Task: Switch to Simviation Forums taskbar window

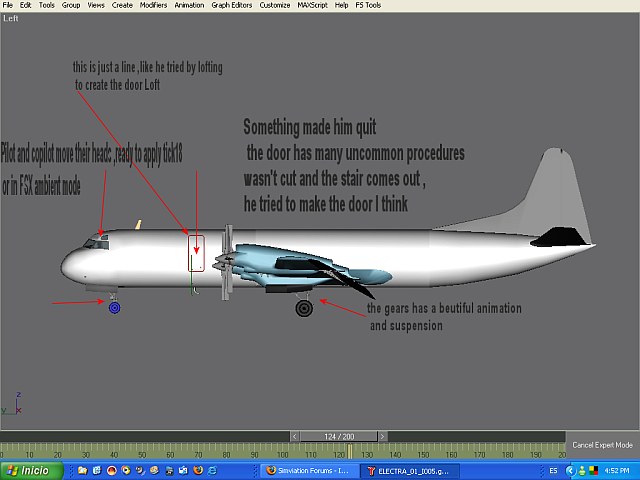Action: pos(306,470)
